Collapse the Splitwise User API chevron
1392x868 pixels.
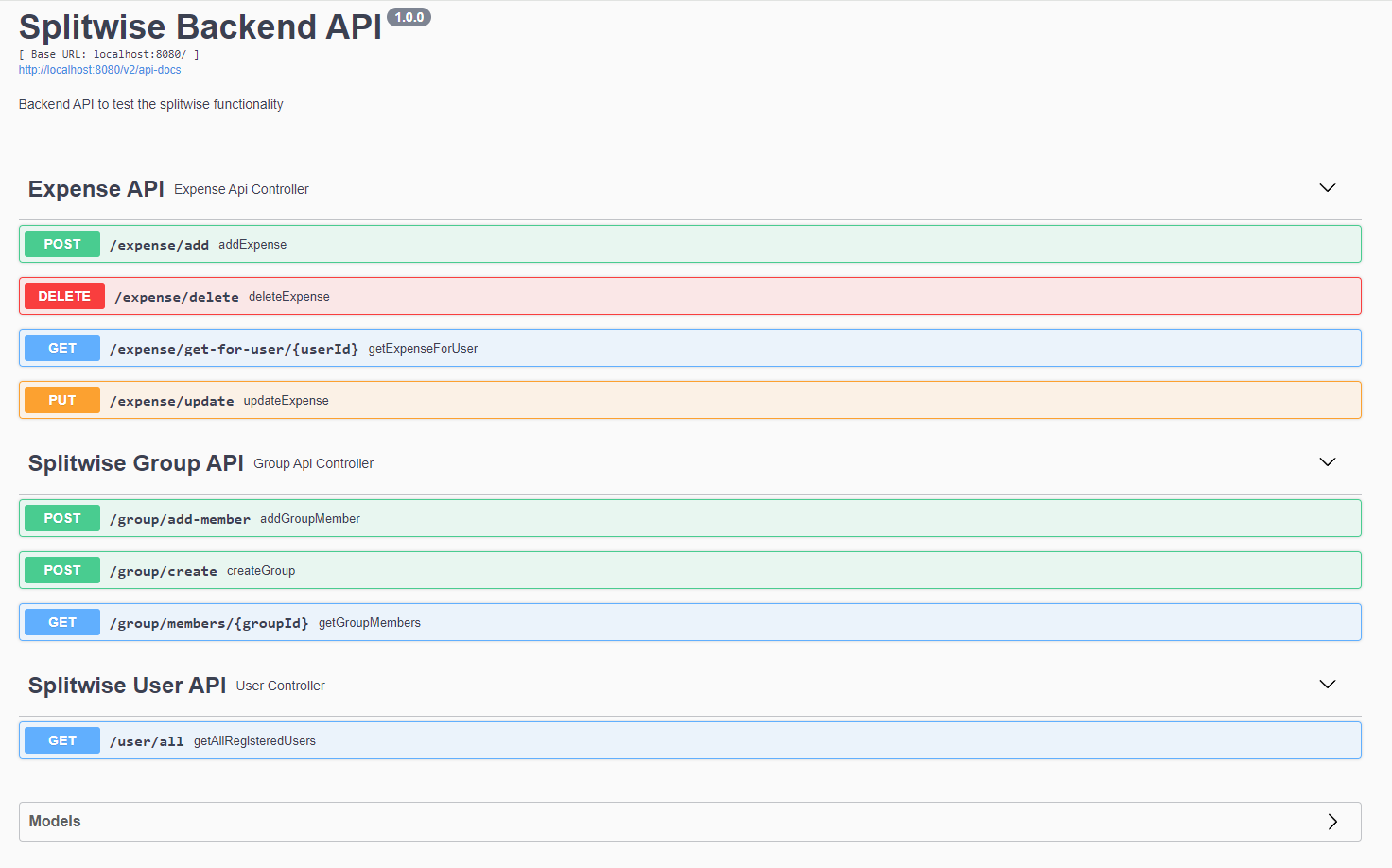(x=1328, y=685)
